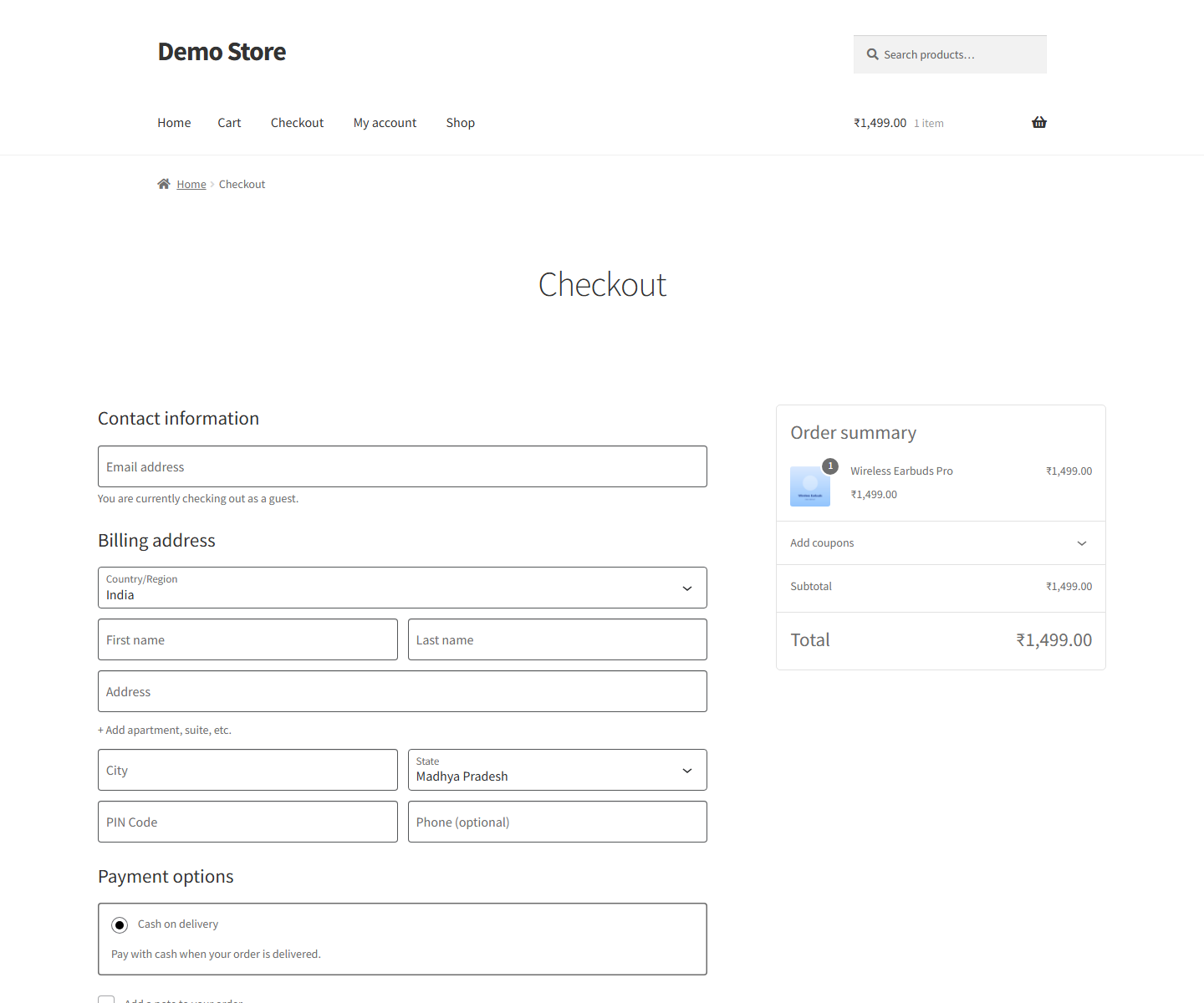Open My account in navigation menu
The width and height of the screenshot is (1204, 1003).
(x=385, y=123)
